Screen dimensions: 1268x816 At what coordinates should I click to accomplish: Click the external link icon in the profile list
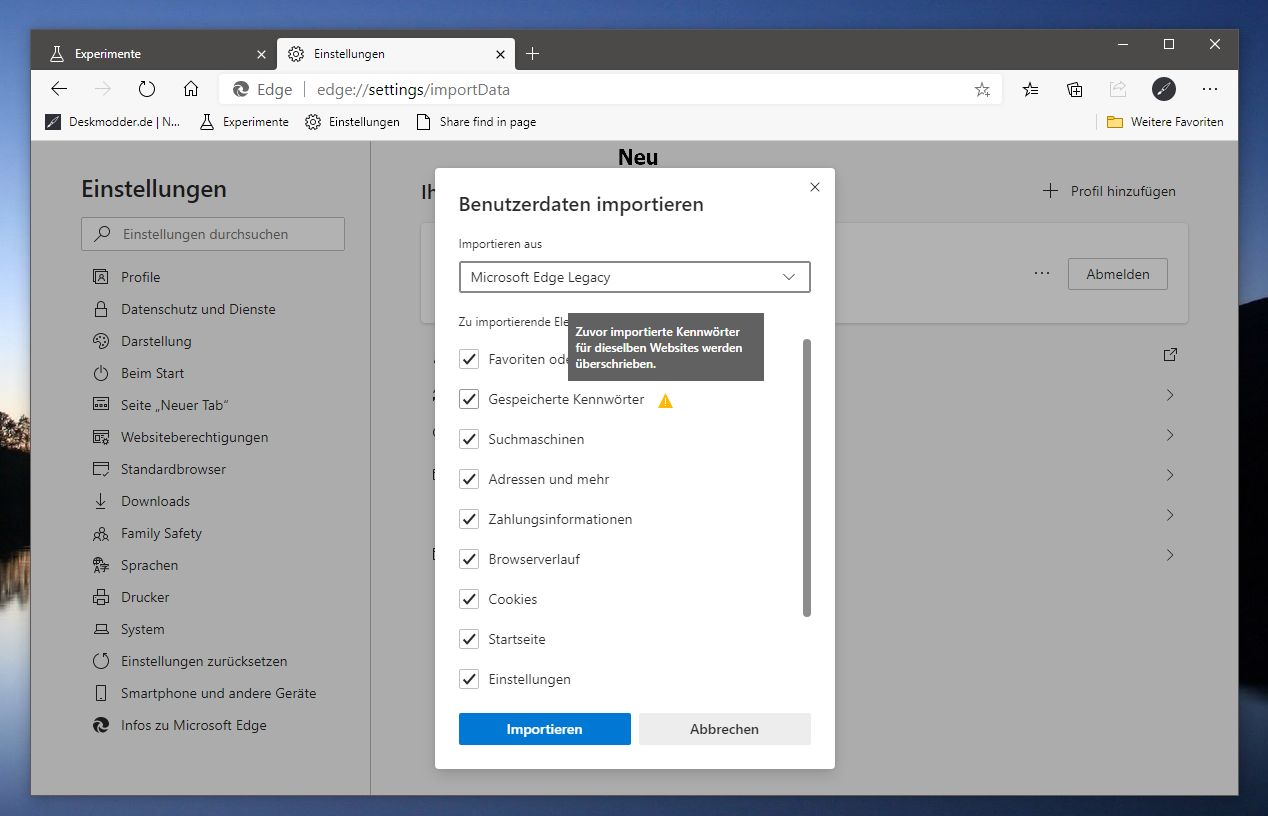click(x=1170, y=355)
